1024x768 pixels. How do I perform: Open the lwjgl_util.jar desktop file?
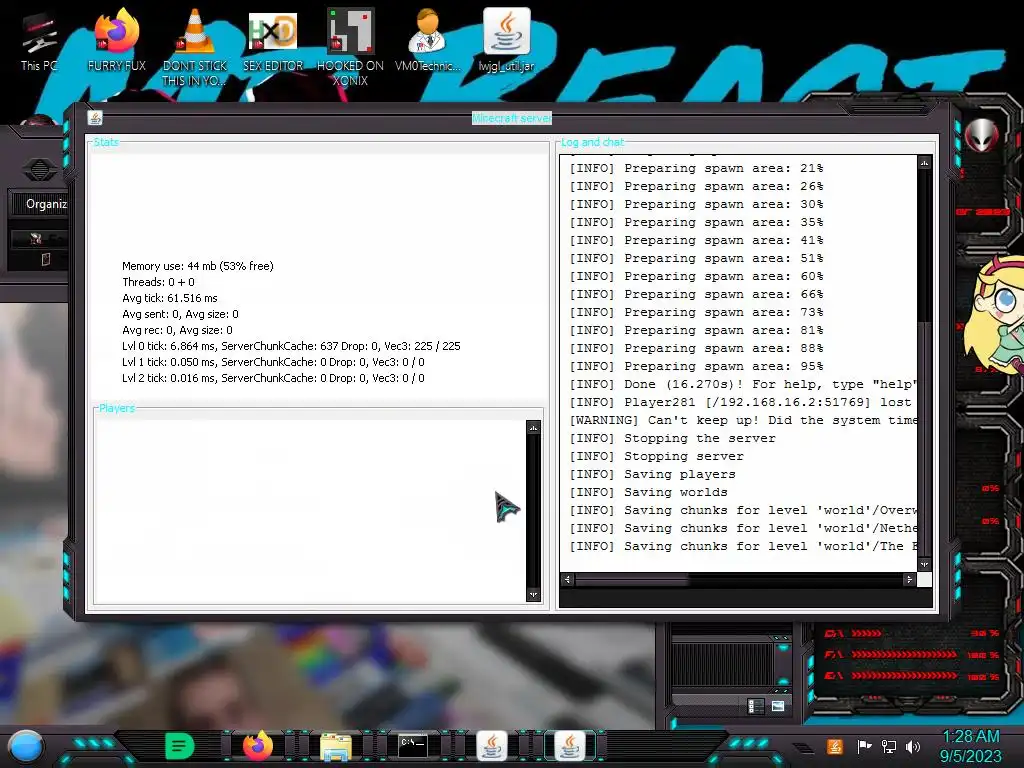click(506, 40)
